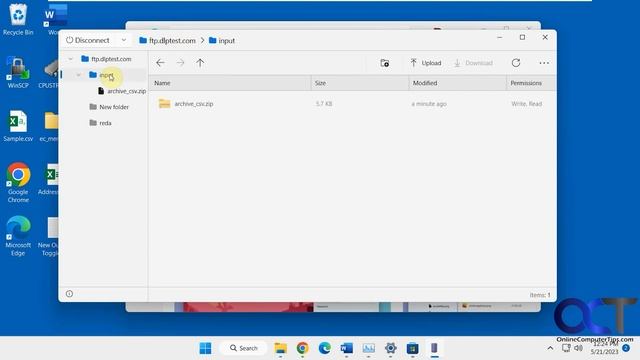Screen dimensions: 640x360
Task: Open the Sample.csv desktop file
Action: (18, 126)
